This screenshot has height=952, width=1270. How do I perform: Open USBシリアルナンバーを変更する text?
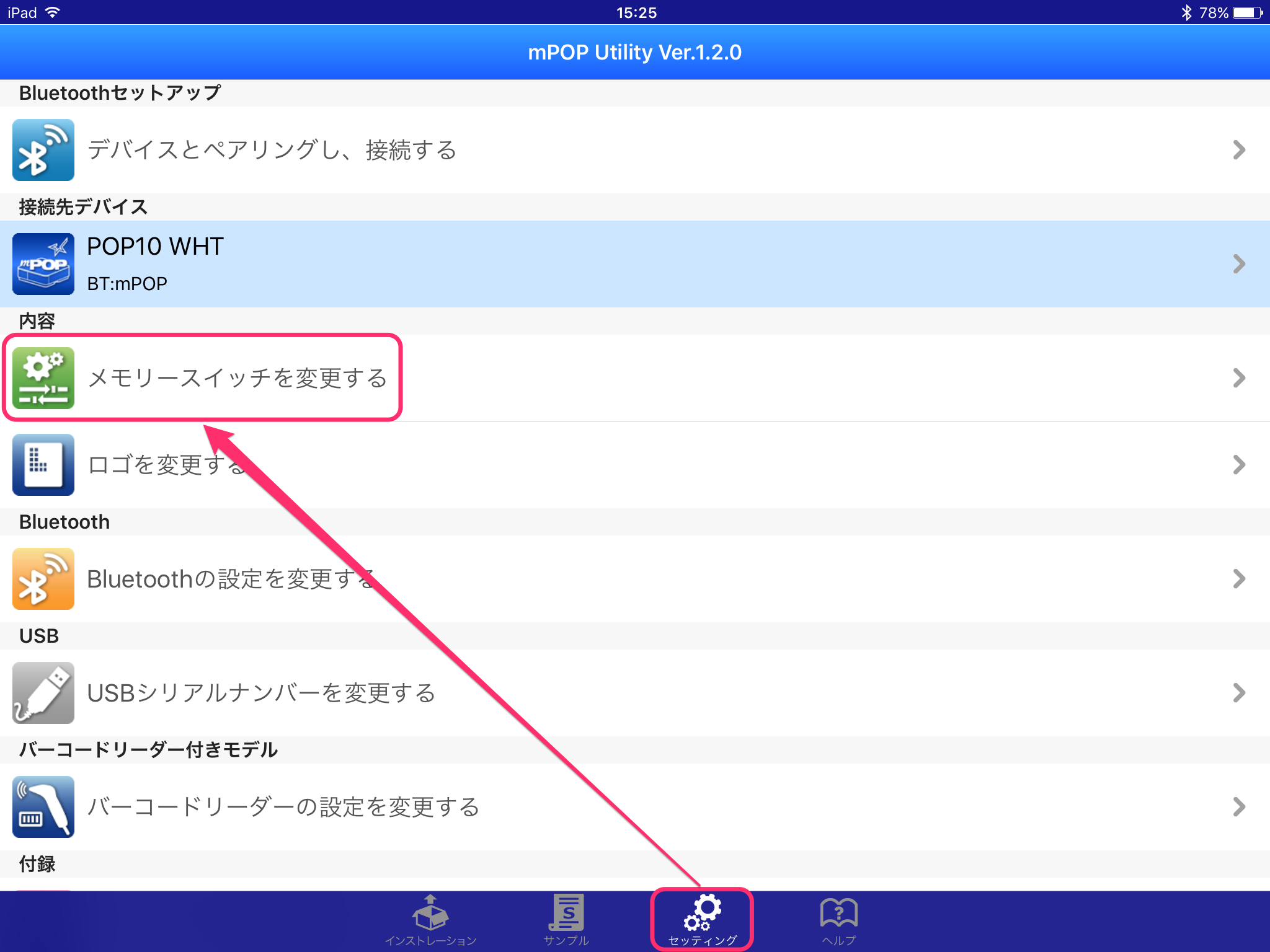point(261,693)
